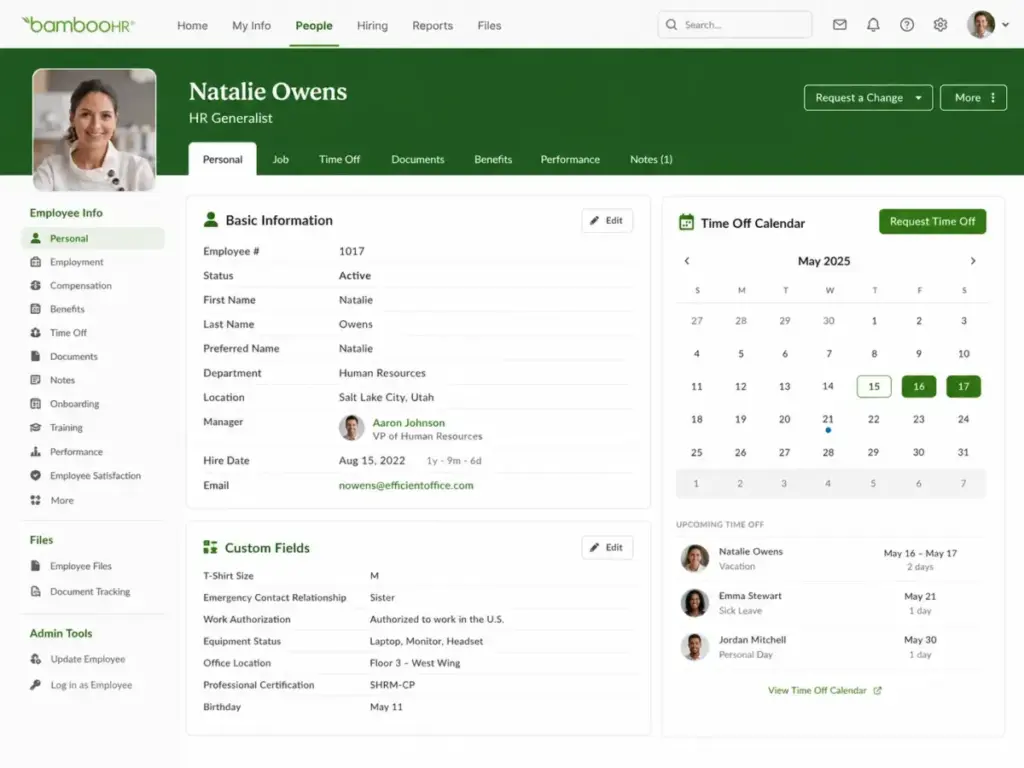
Task: Click Natalie Owens' profile photo
Action: [x=94, y=130]
